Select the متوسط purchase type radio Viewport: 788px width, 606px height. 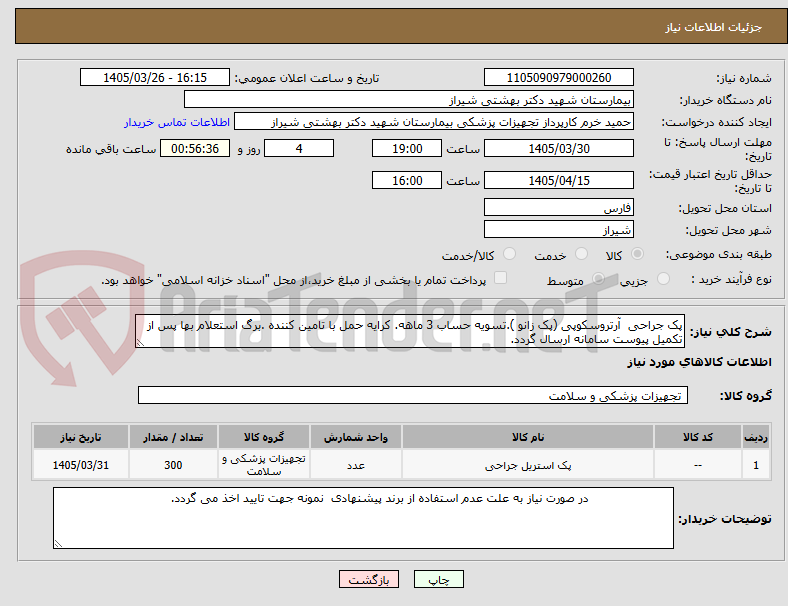(598, 279)
